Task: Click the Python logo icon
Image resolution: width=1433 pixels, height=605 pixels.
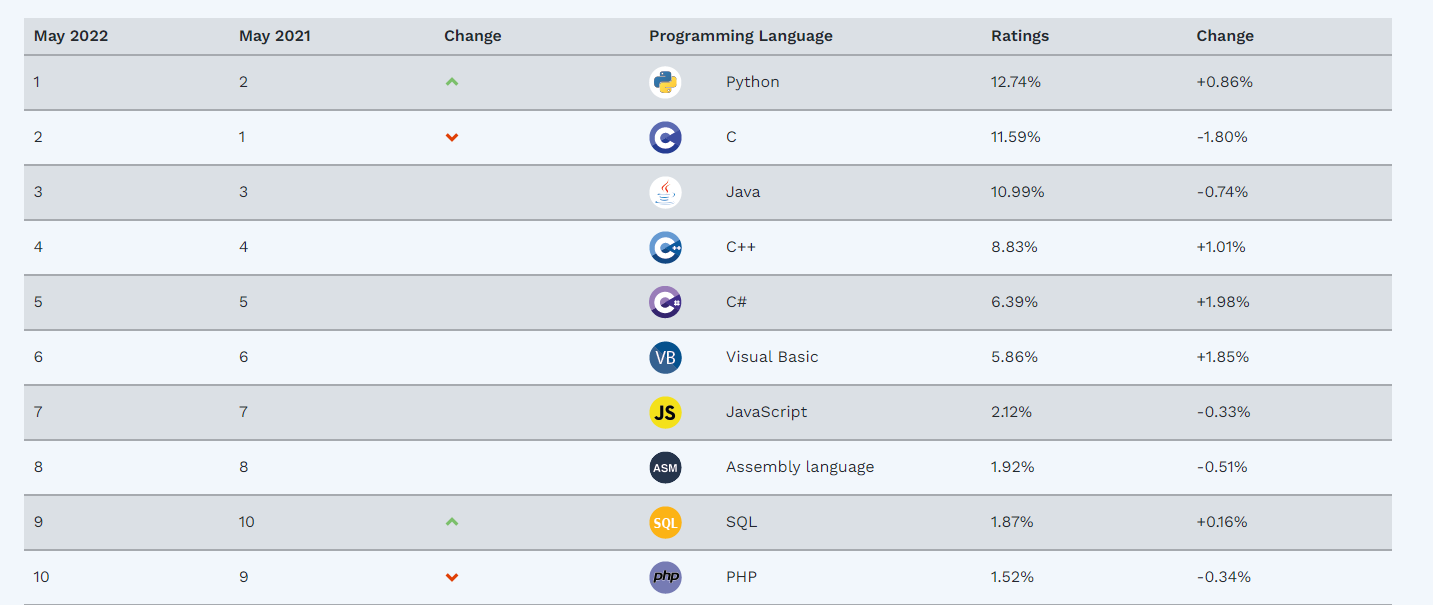Action: pyautogui.click(x=665, y=82)
